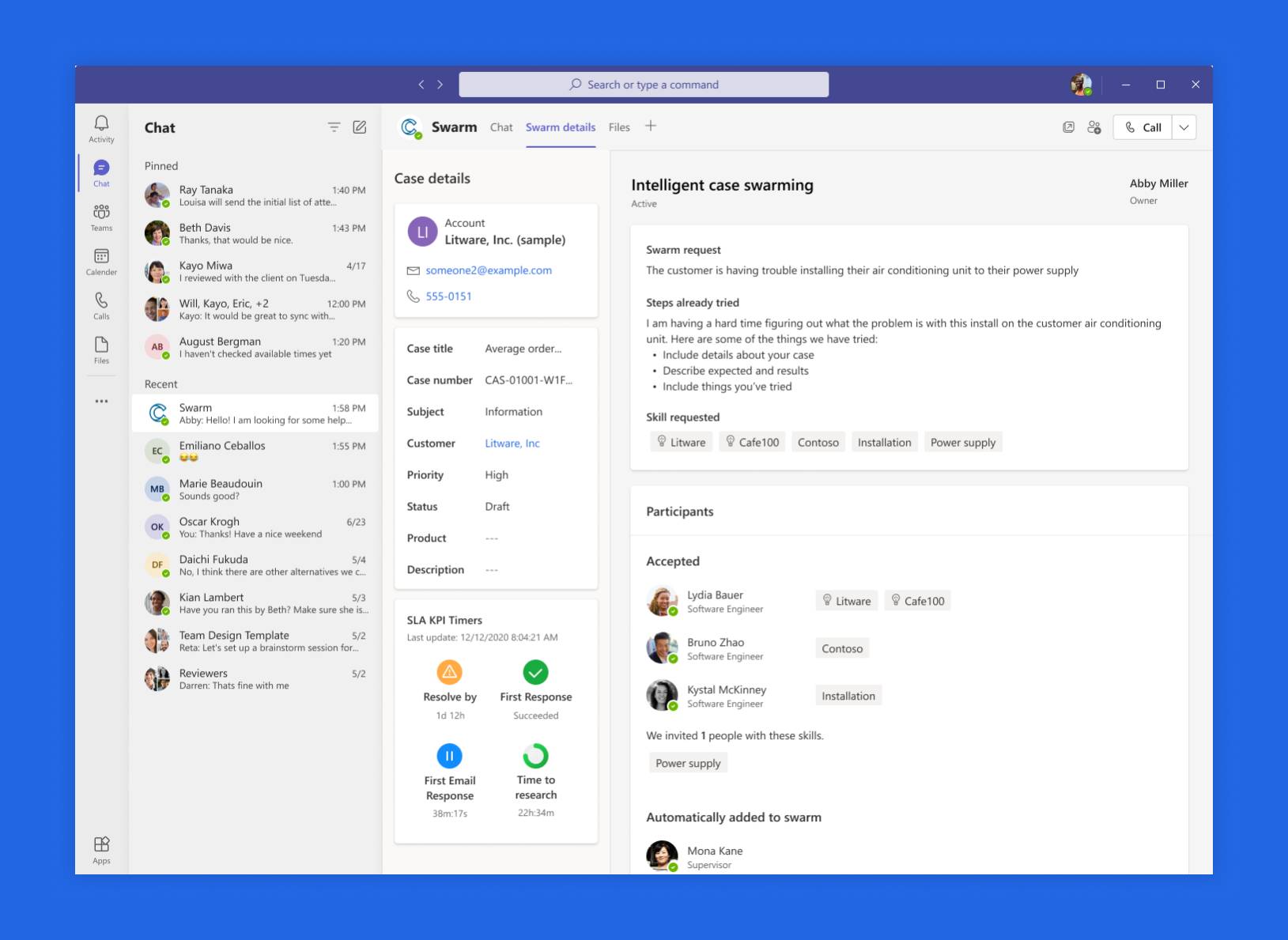Open August Bergman chat
1288x940 pixels.
pyautogui.click(x=255, y=347)
